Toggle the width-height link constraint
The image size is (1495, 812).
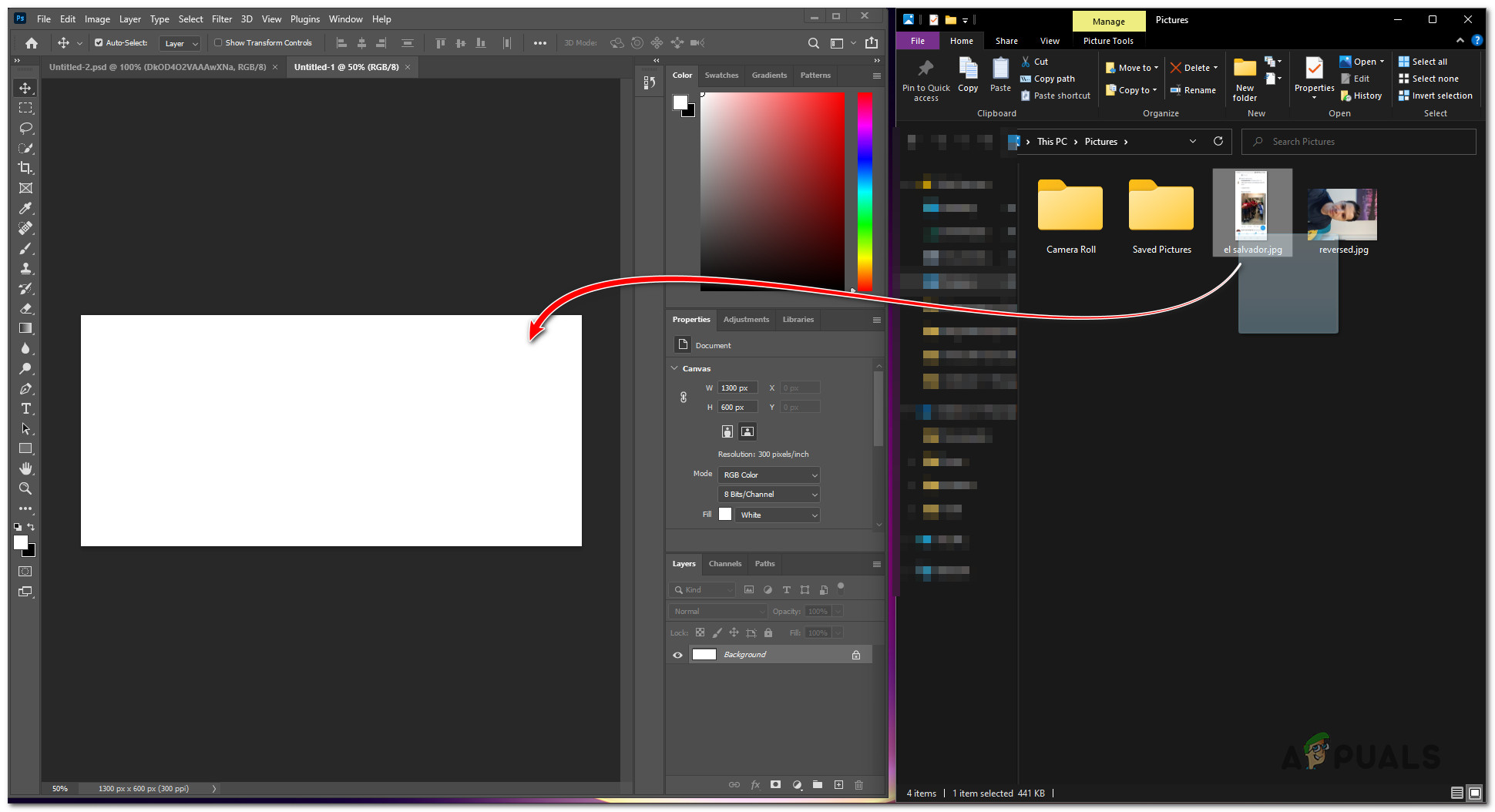(684, 398)
